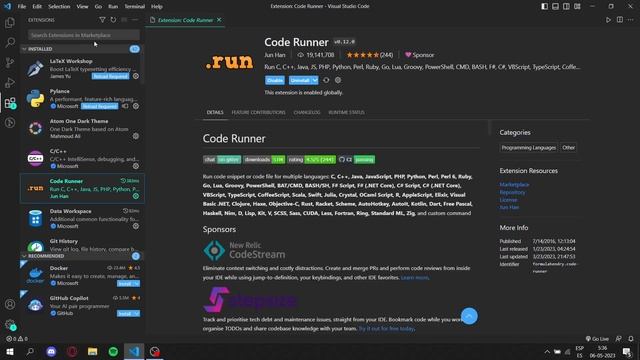This screenshot has width=640, height=360.
Task: Open gear settings for C/C++ extension
Action: coord(136,166)
